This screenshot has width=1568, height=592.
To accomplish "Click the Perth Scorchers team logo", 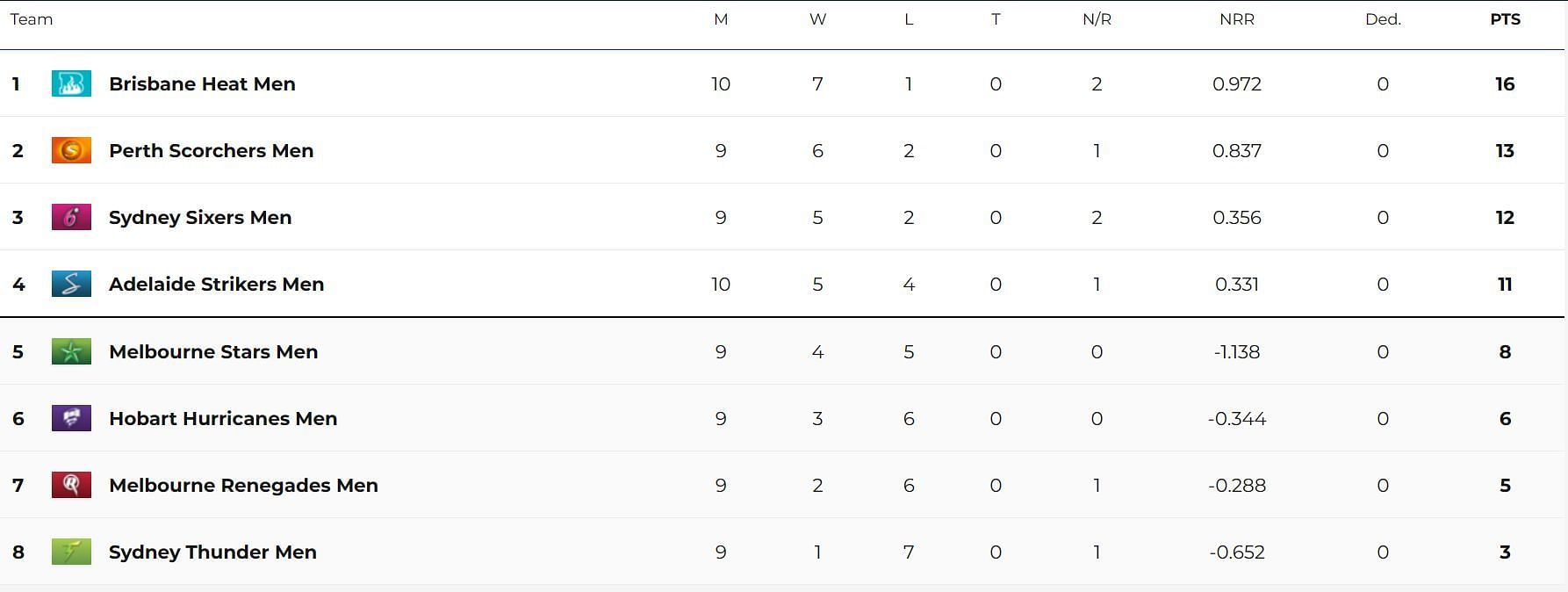I will pos(71,150).
